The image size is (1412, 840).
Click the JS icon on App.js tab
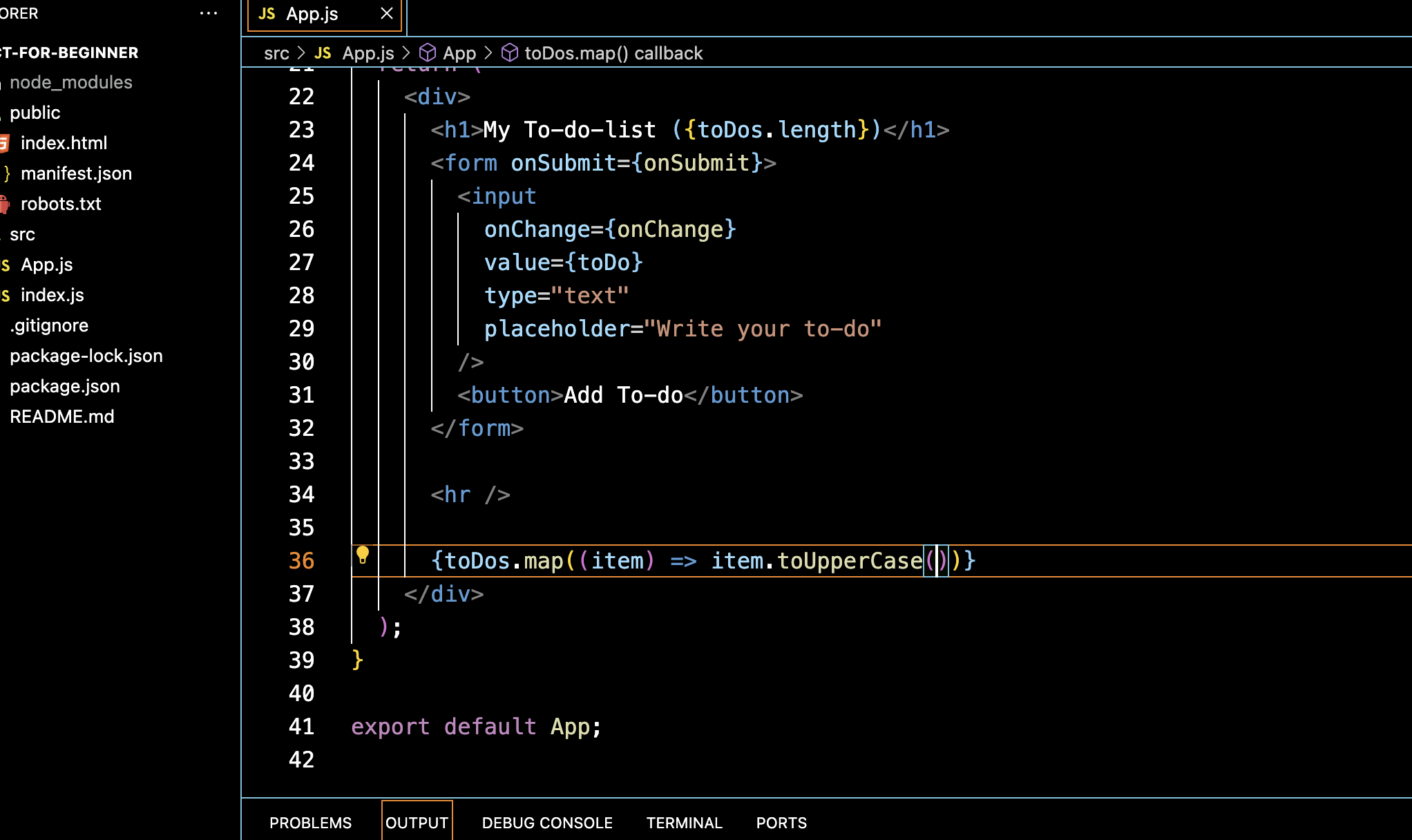[x=267, y=14]
